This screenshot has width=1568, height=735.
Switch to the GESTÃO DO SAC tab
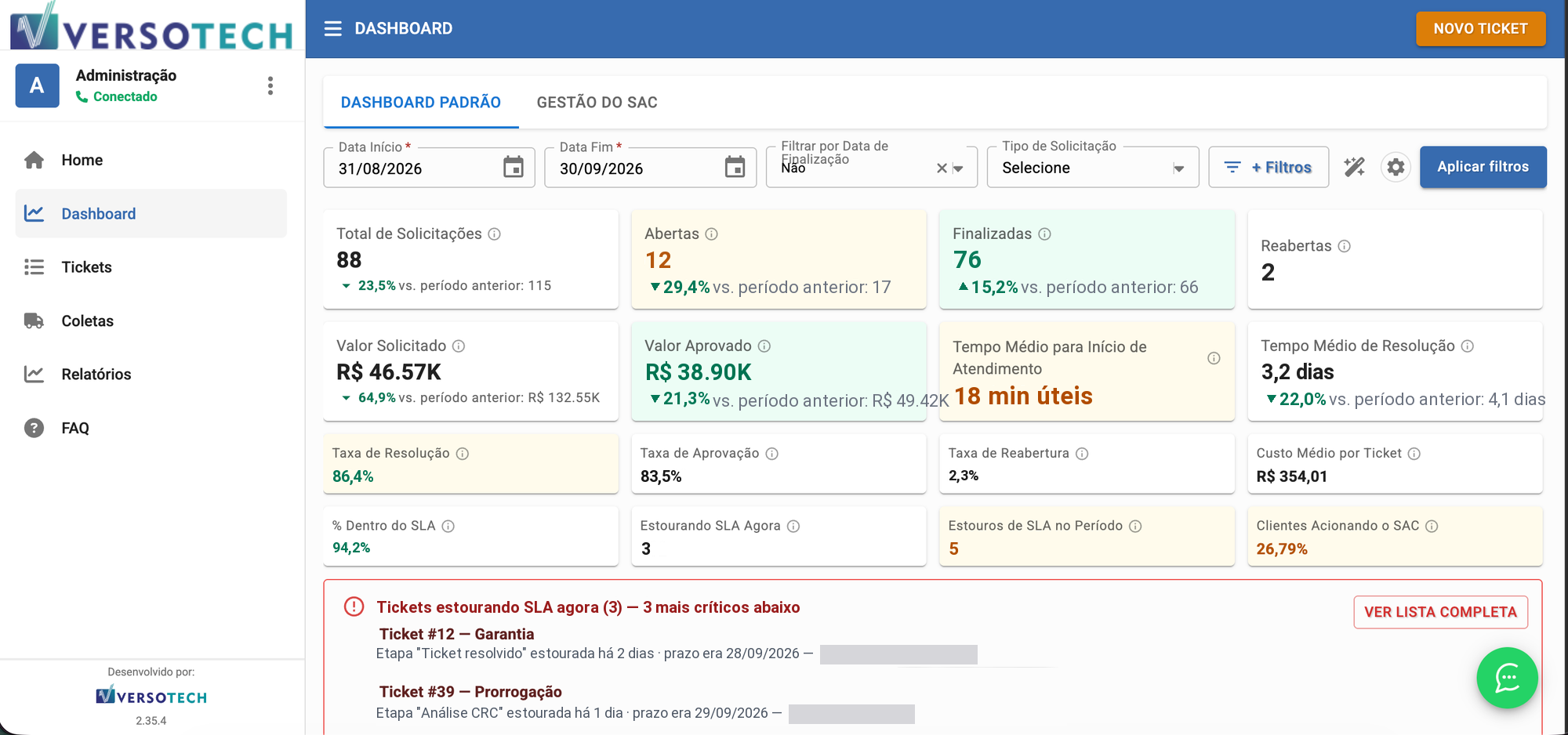tap(597, 103)
